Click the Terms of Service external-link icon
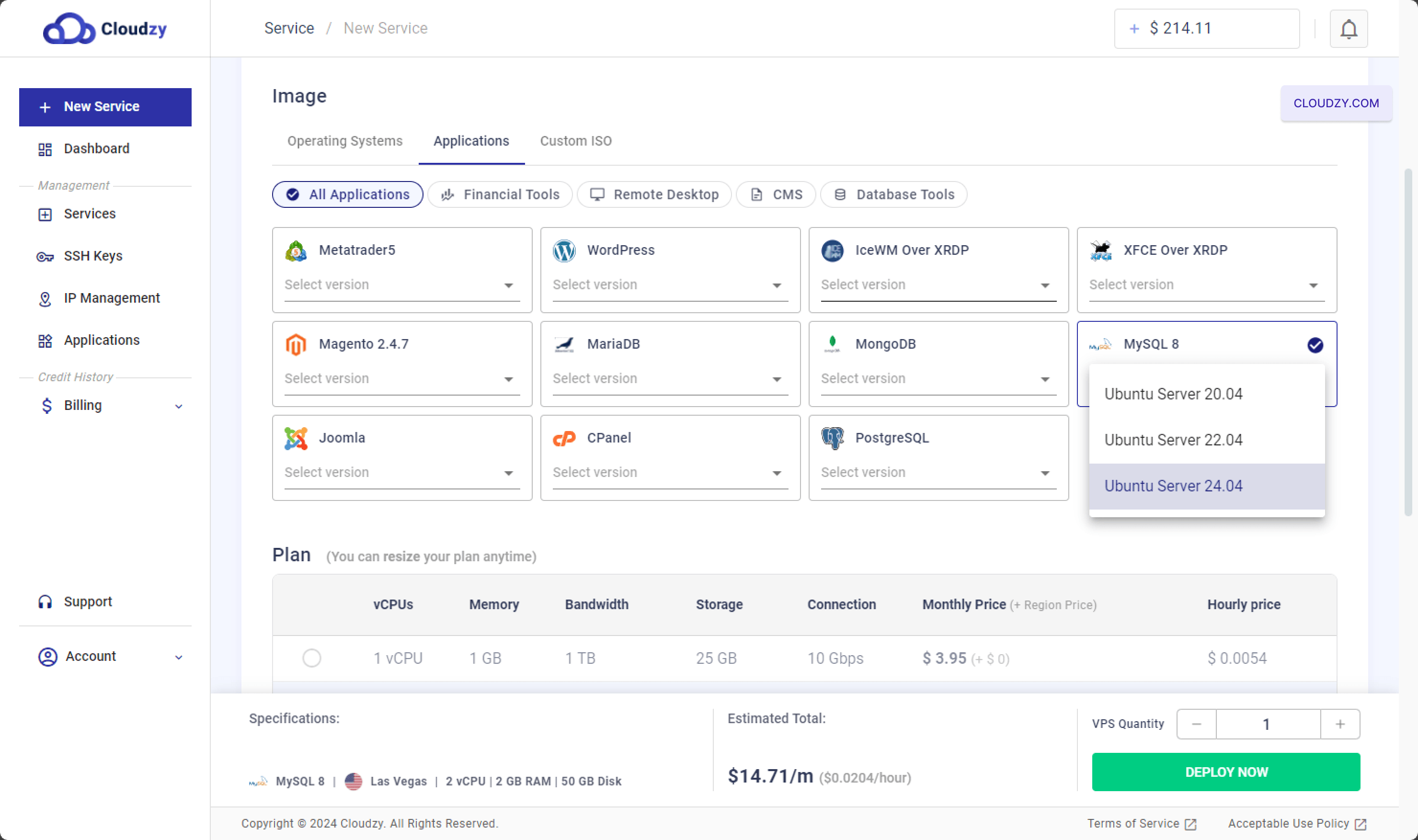Screen dimensions: 1418x840 (1190, 824)
